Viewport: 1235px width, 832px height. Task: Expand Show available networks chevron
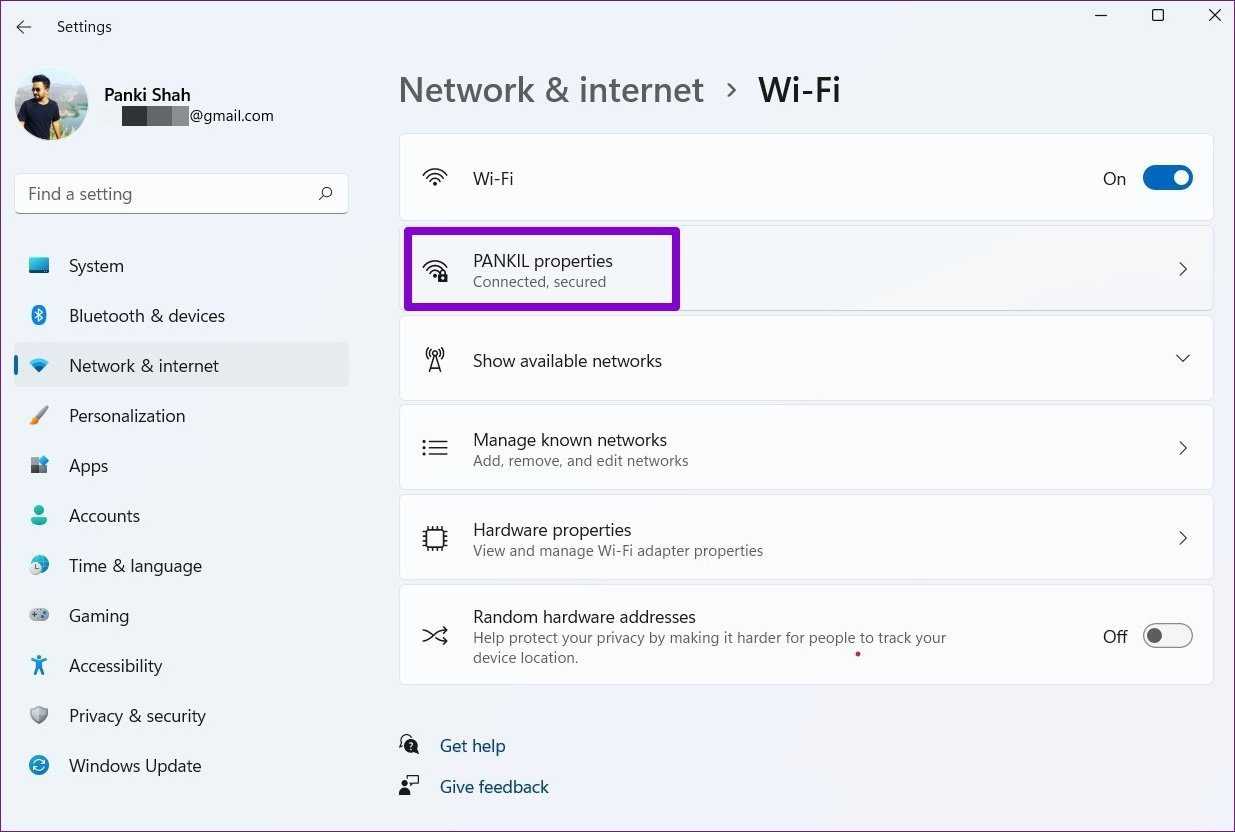tap(1182, 359)
